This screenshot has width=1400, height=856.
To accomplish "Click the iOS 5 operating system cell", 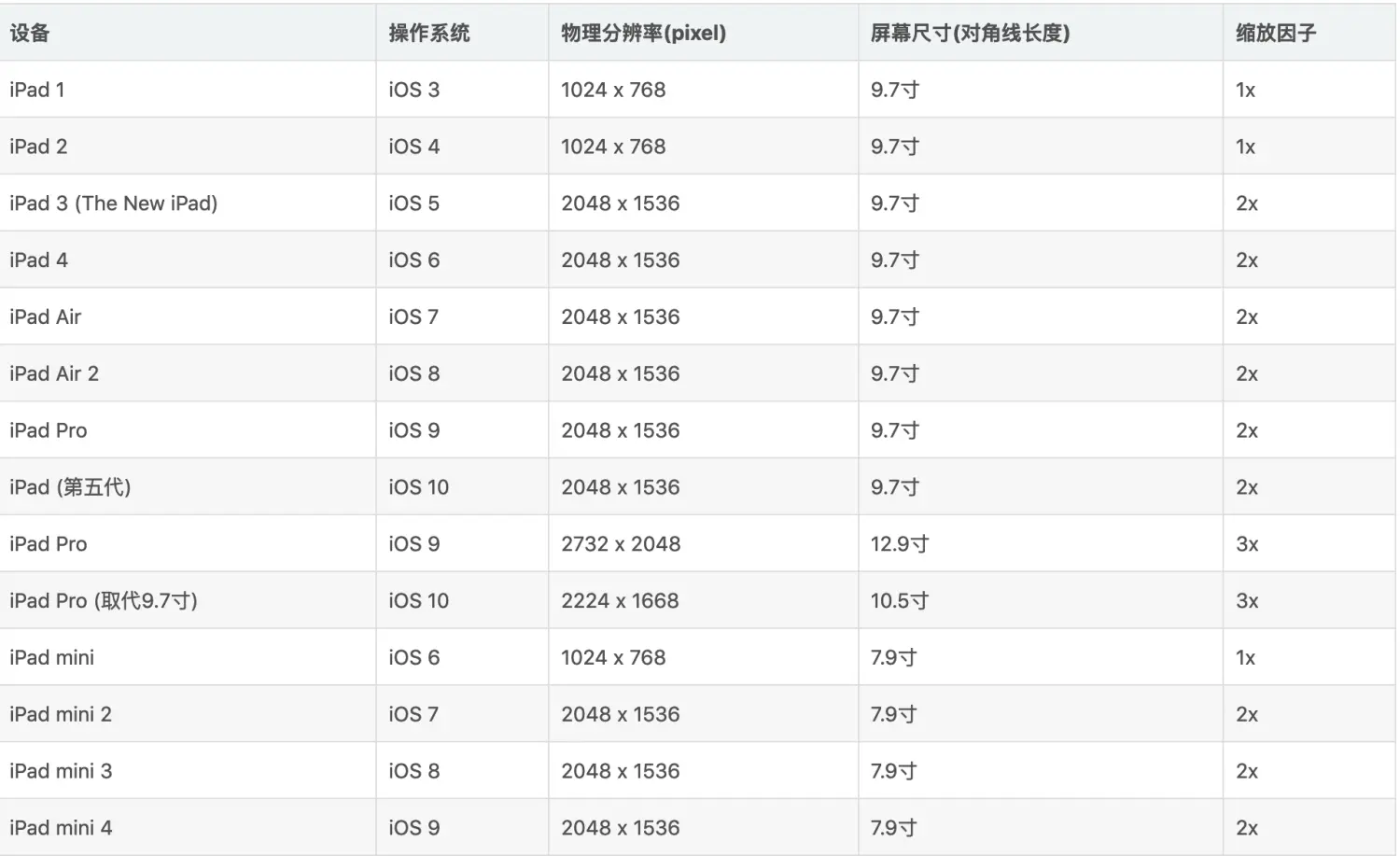I will [413, 203].
